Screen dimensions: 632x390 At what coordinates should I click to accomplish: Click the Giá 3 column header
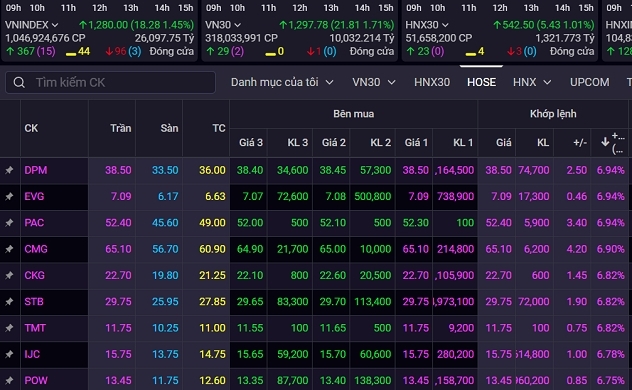coord(251,142)
